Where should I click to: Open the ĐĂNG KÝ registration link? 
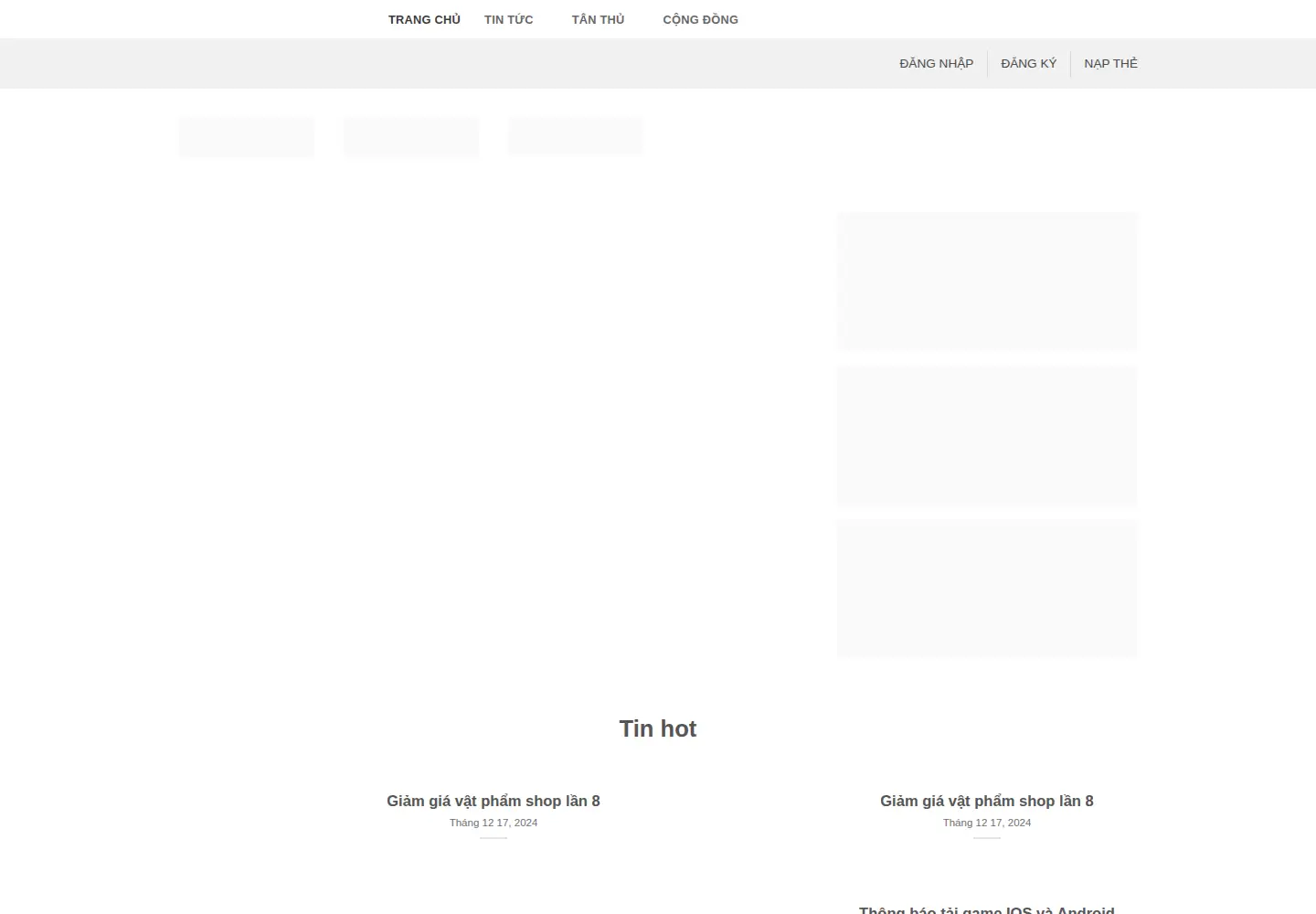coord(1029,63)
